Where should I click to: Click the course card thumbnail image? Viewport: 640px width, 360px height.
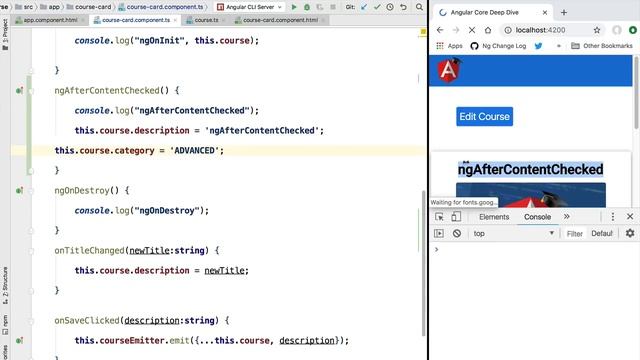click(531, 195)
